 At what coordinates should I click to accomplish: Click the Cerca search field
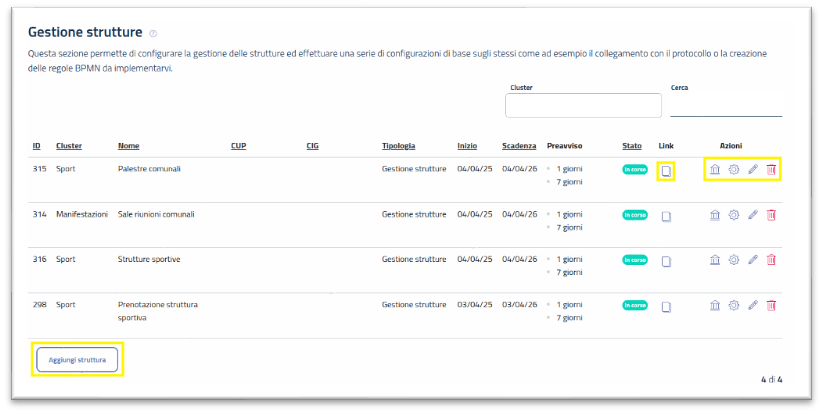pos(725,107)
